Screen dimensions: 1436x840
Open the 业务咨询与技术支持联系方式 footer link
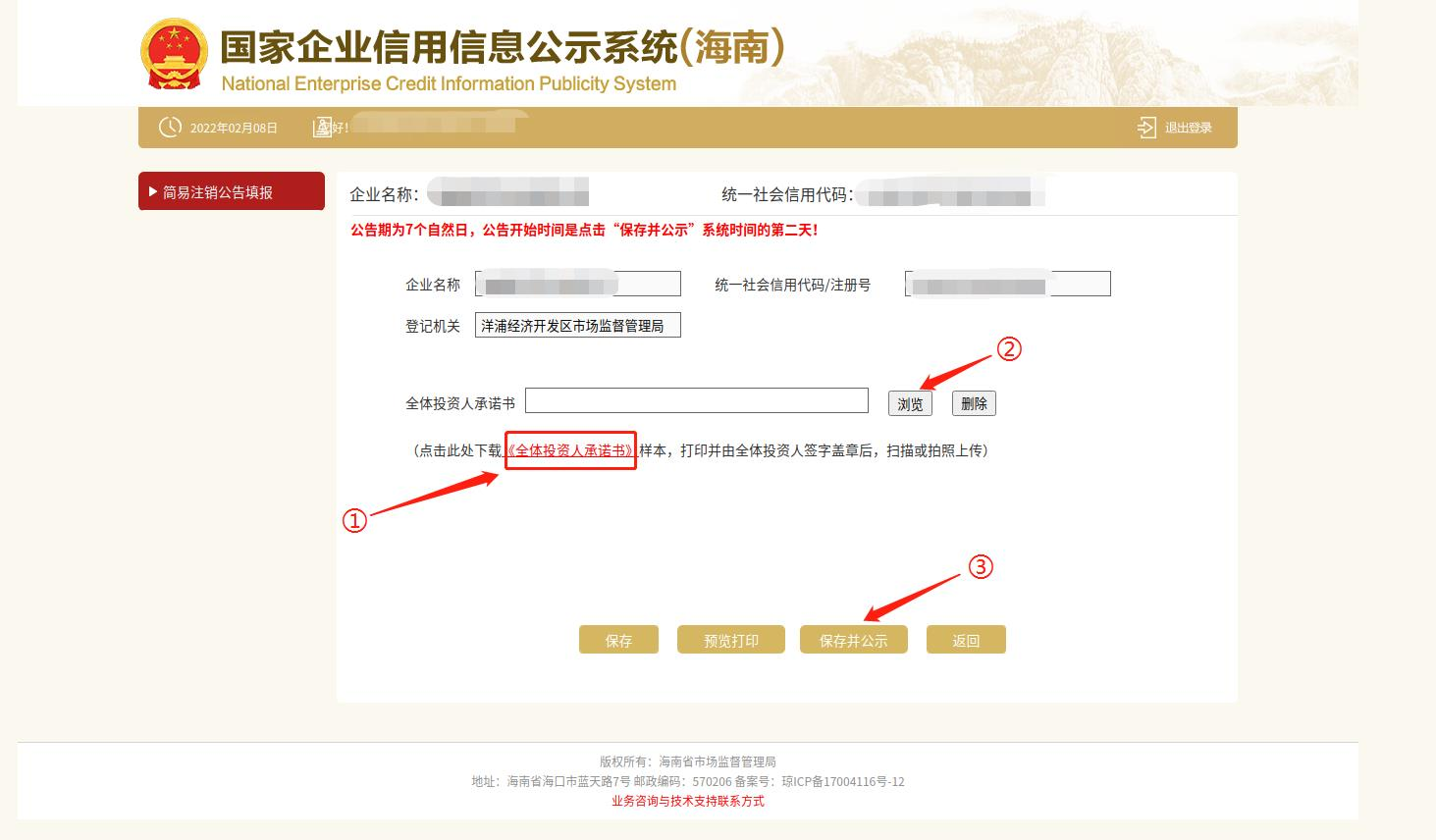(x=687, y=801)
